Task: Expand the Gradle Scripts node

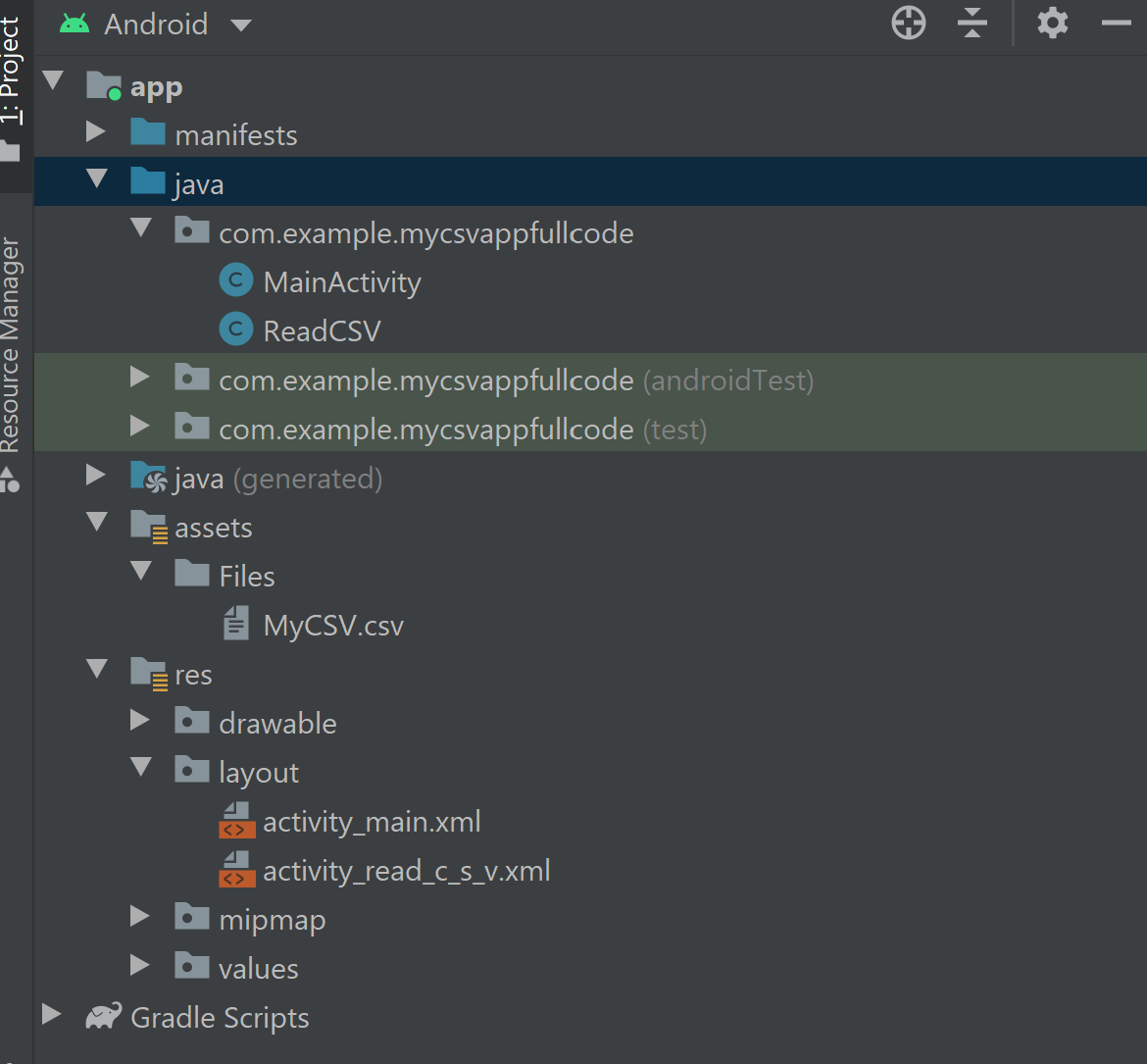Action: pos(52,1015)
